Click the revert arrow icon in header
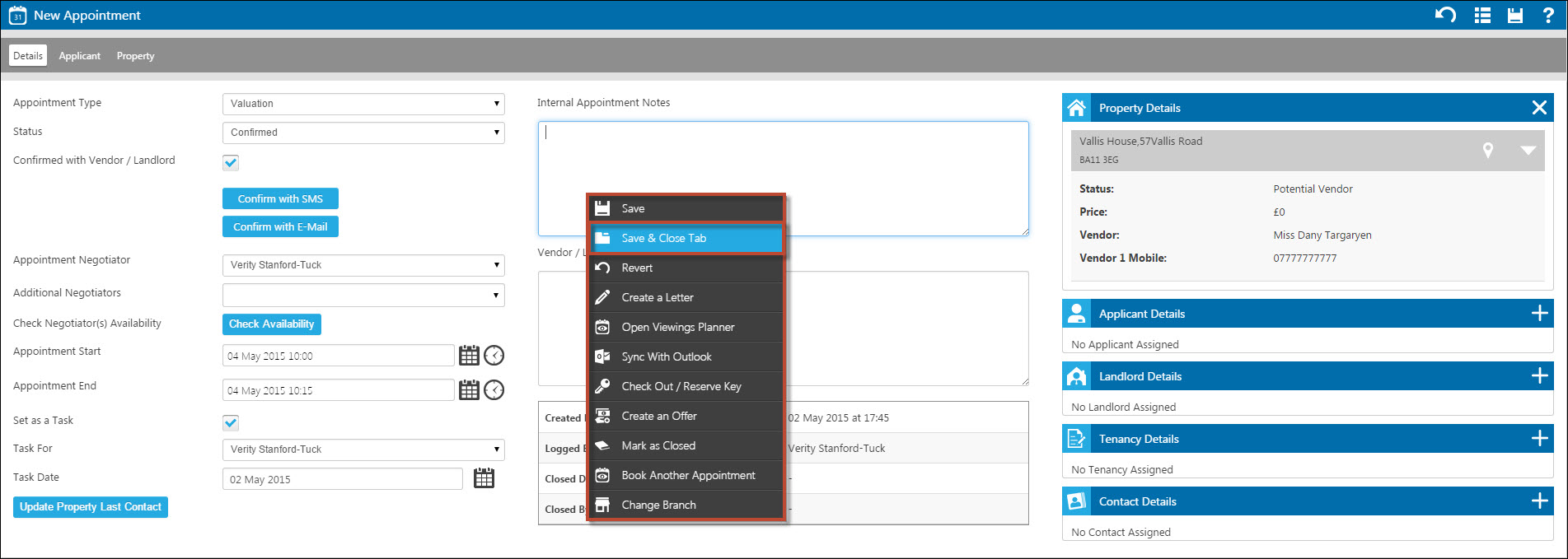This screenshot has width=1568, height=559. (1445, 15)
